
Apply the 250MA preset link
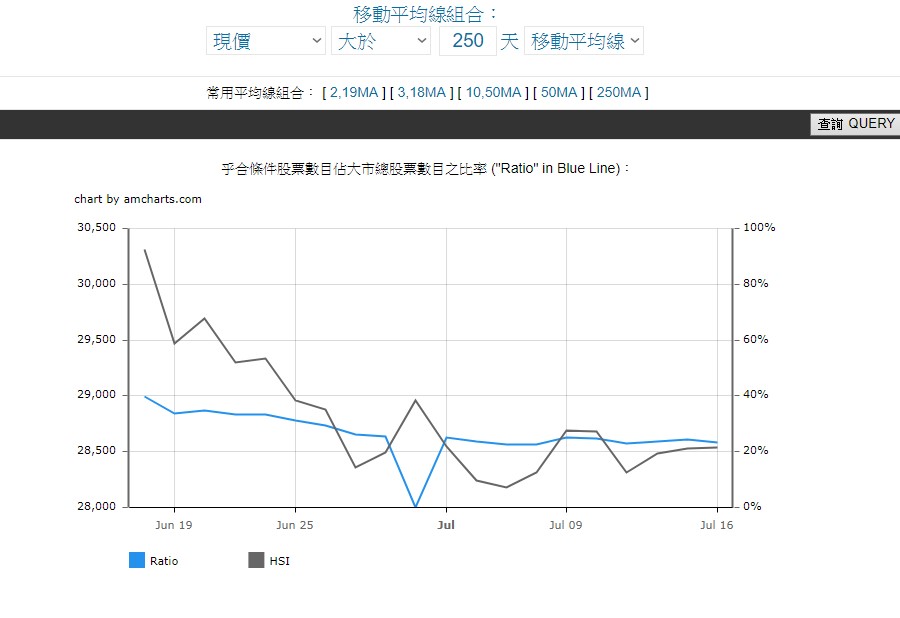[x=619, y=93]
